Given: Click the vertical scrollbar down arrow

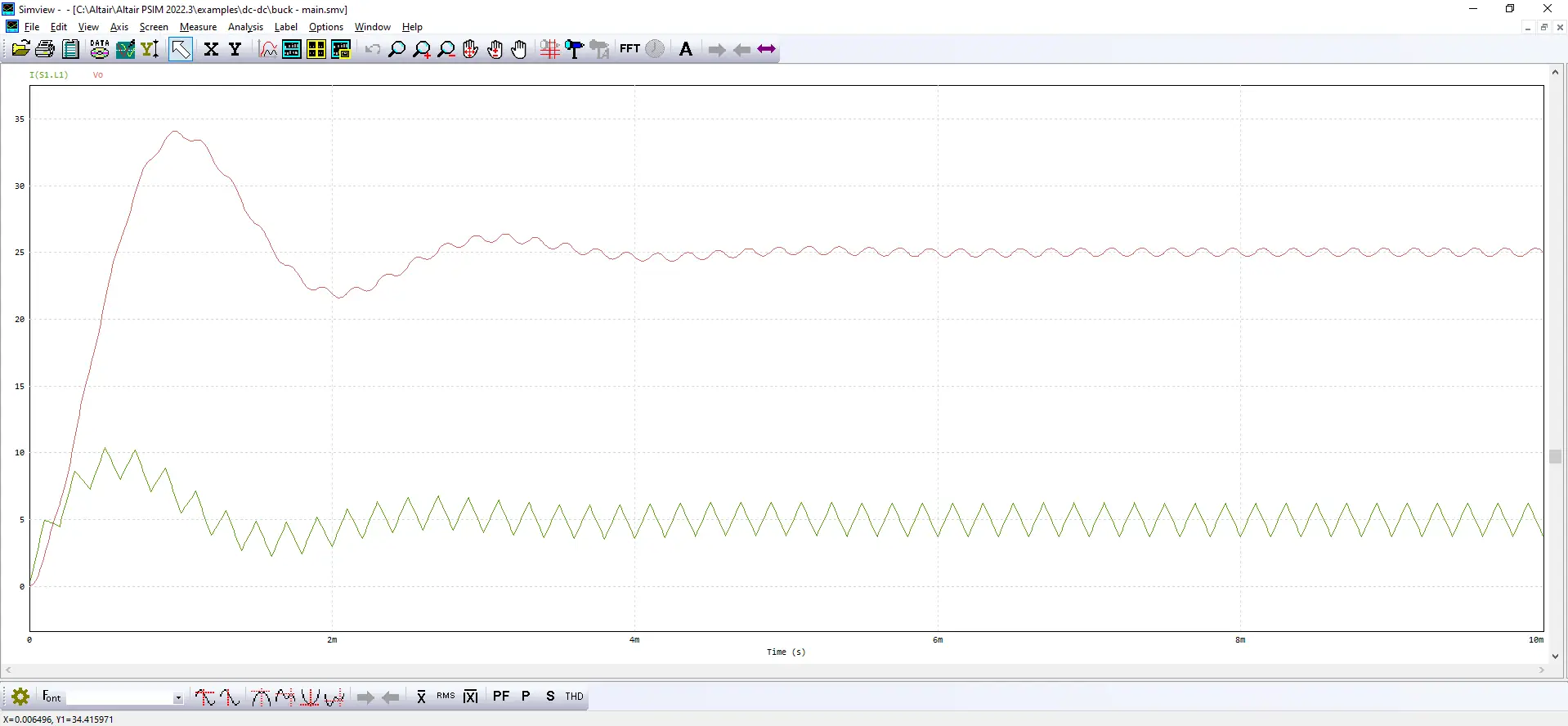Looking at the screenshot, I should coord(1555,656).
